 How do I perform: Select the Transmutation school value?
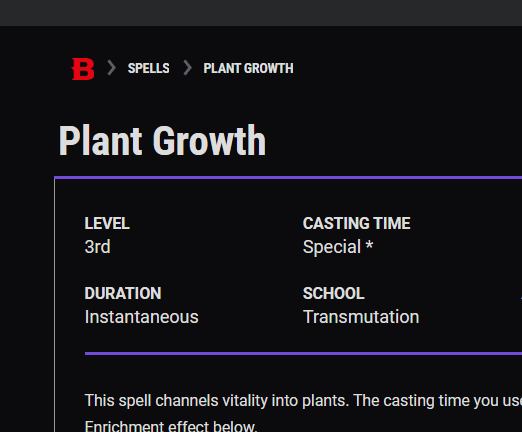tap(361, 317)
